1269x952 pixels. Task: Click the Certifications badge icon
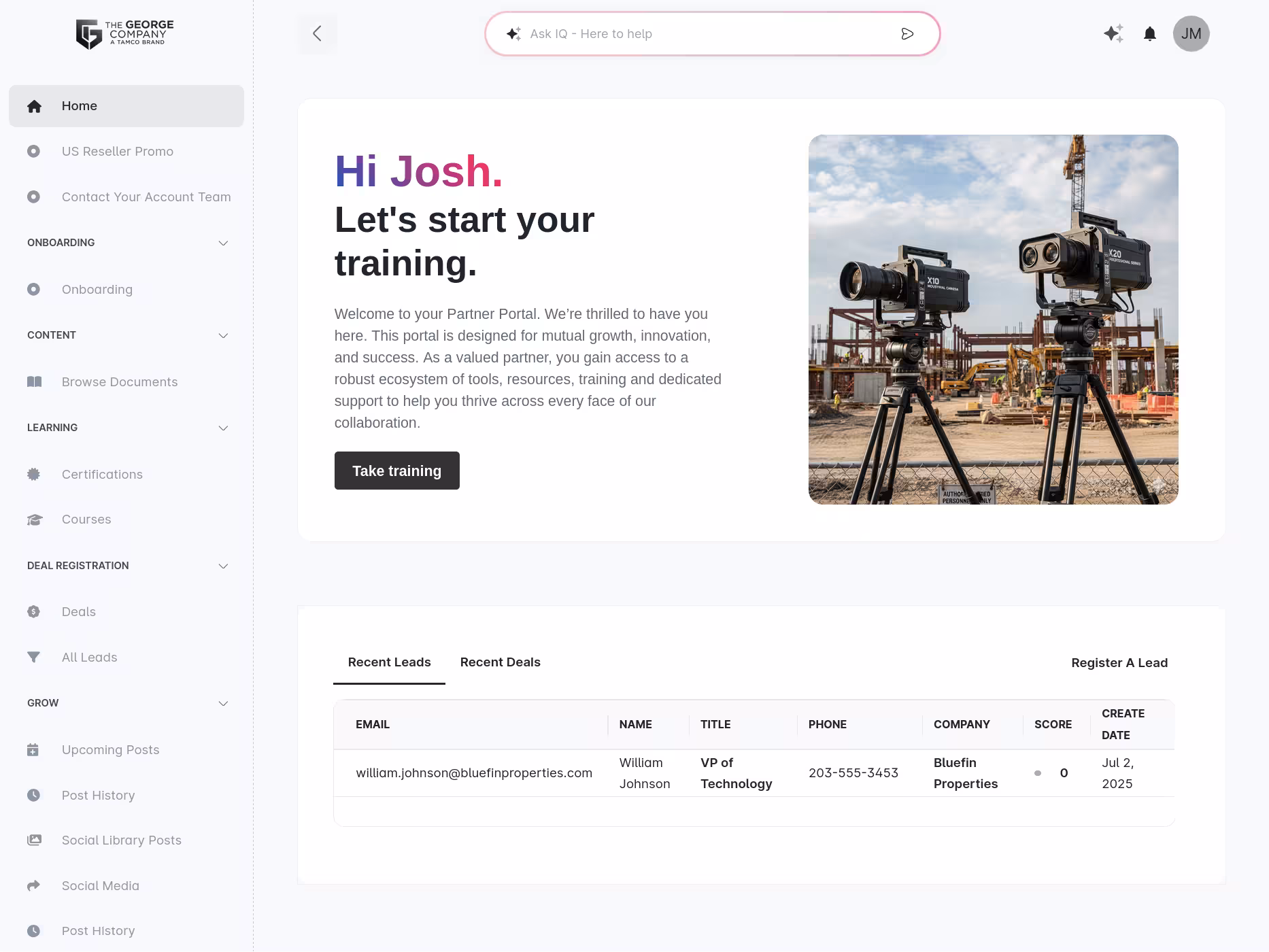(x=33, y=474)
